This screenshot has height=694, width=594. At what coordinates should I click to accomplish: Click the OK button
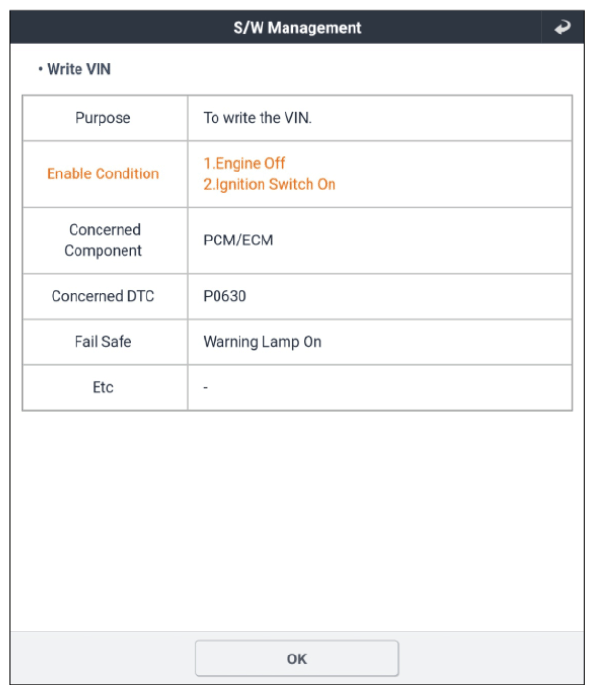point(297,658)
